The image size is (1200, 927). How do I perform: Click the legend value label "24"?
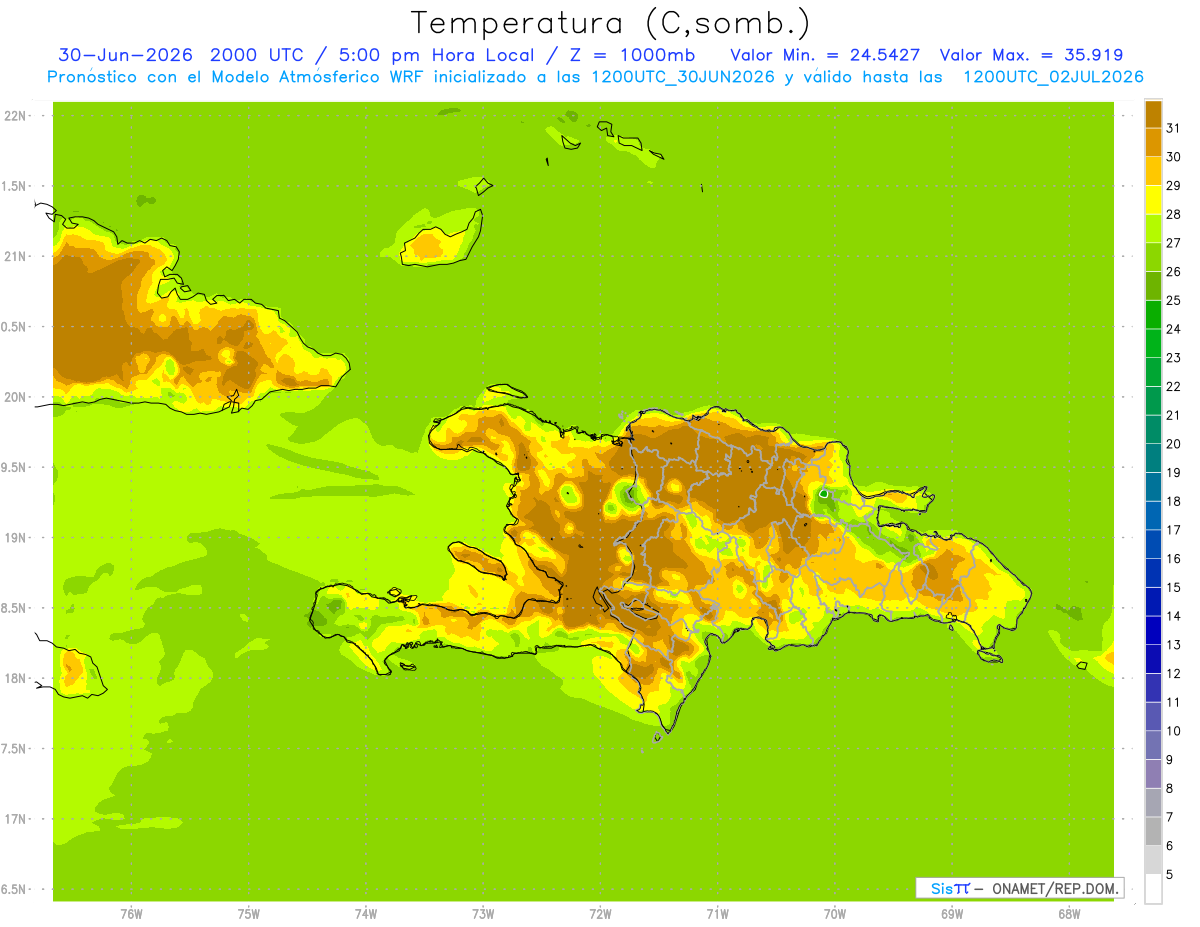(1173, 329)
